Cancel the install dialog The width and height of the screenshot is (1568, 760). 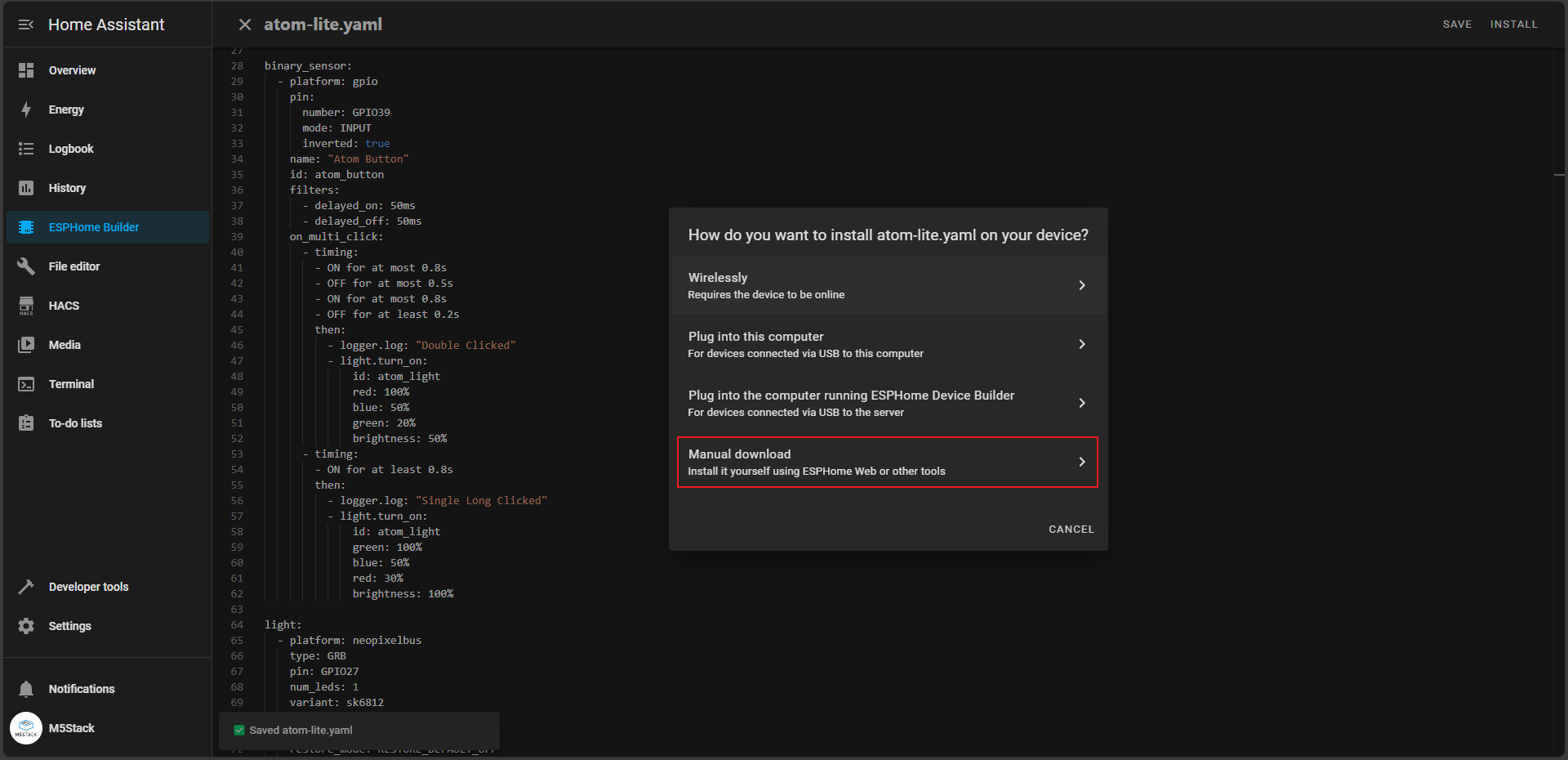1071,530
